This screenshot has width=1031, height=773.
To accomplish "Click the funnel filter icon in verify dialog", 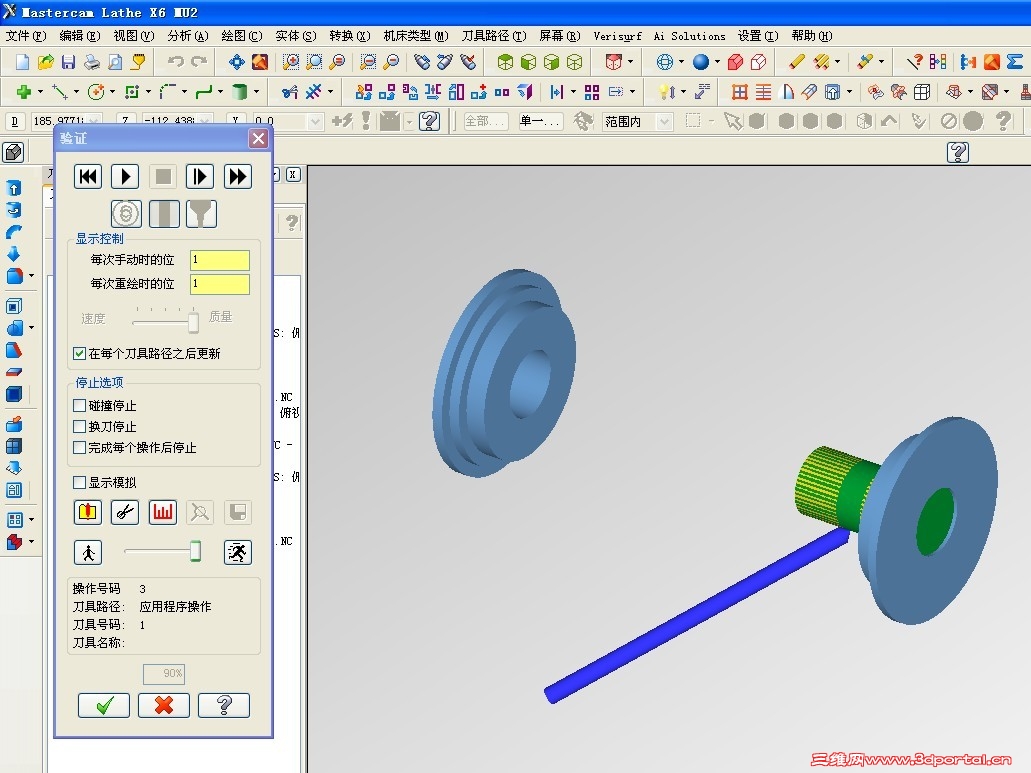I will (x=202, y=214).
